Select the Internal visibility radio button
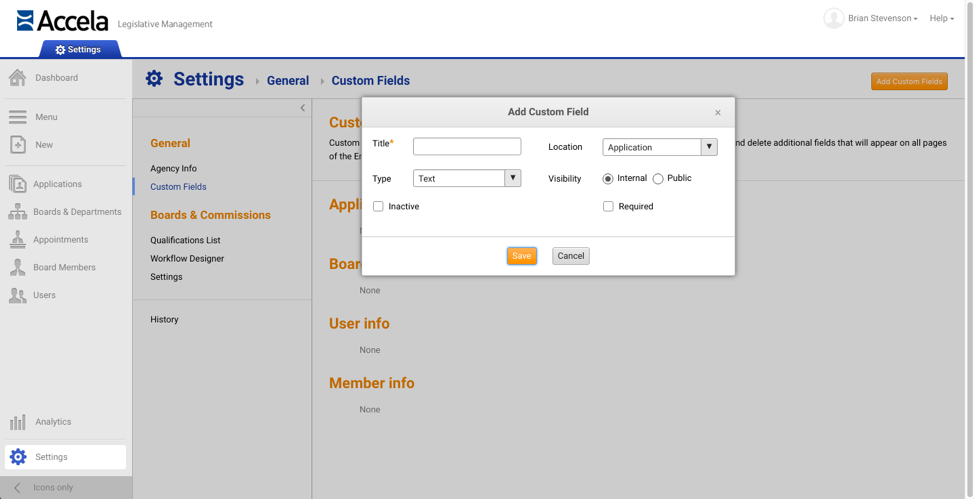Viewport: 974px width, 499px height. point(608,178)
